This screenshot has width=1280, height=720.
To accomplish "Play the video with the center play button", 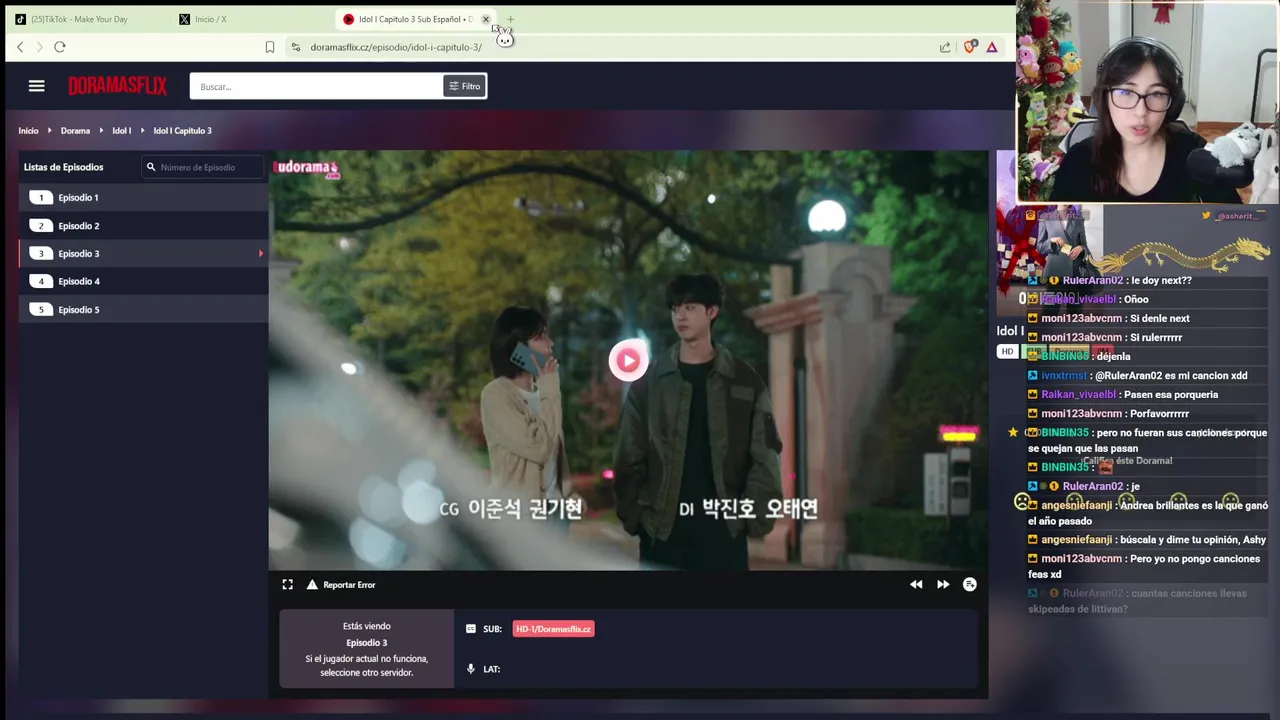I will (x=628, y=361).
